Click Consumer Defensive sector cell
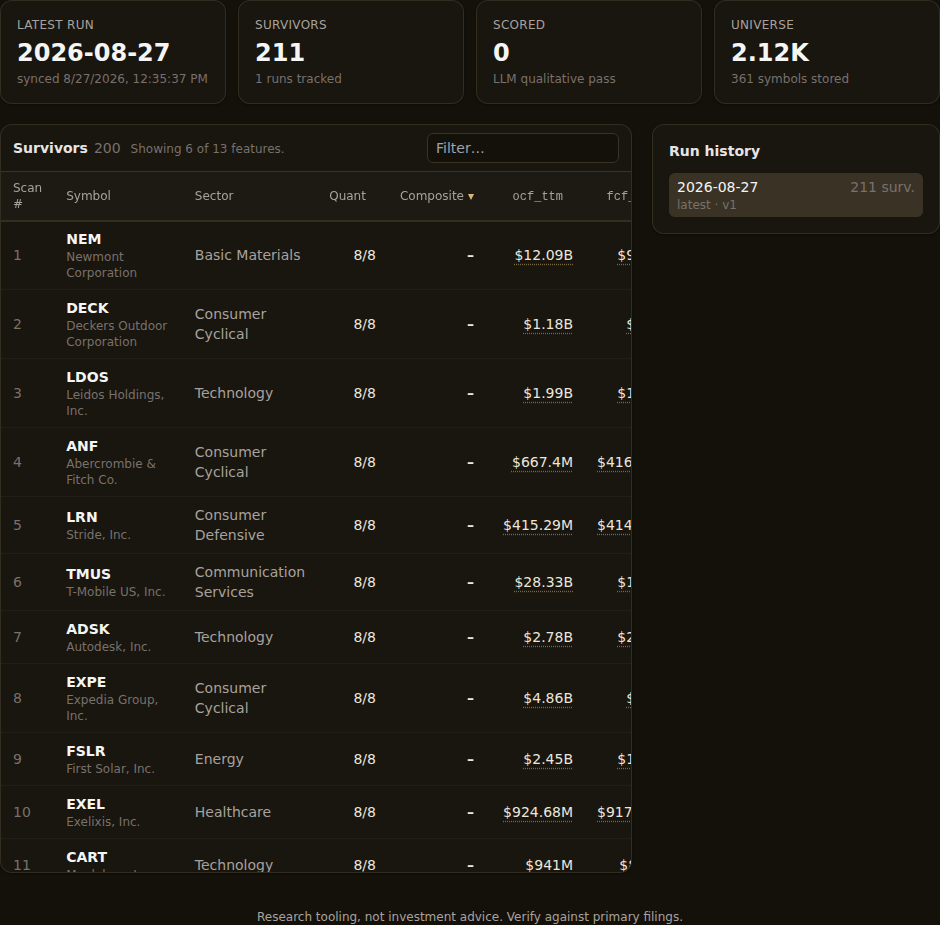 pos(230,525)
